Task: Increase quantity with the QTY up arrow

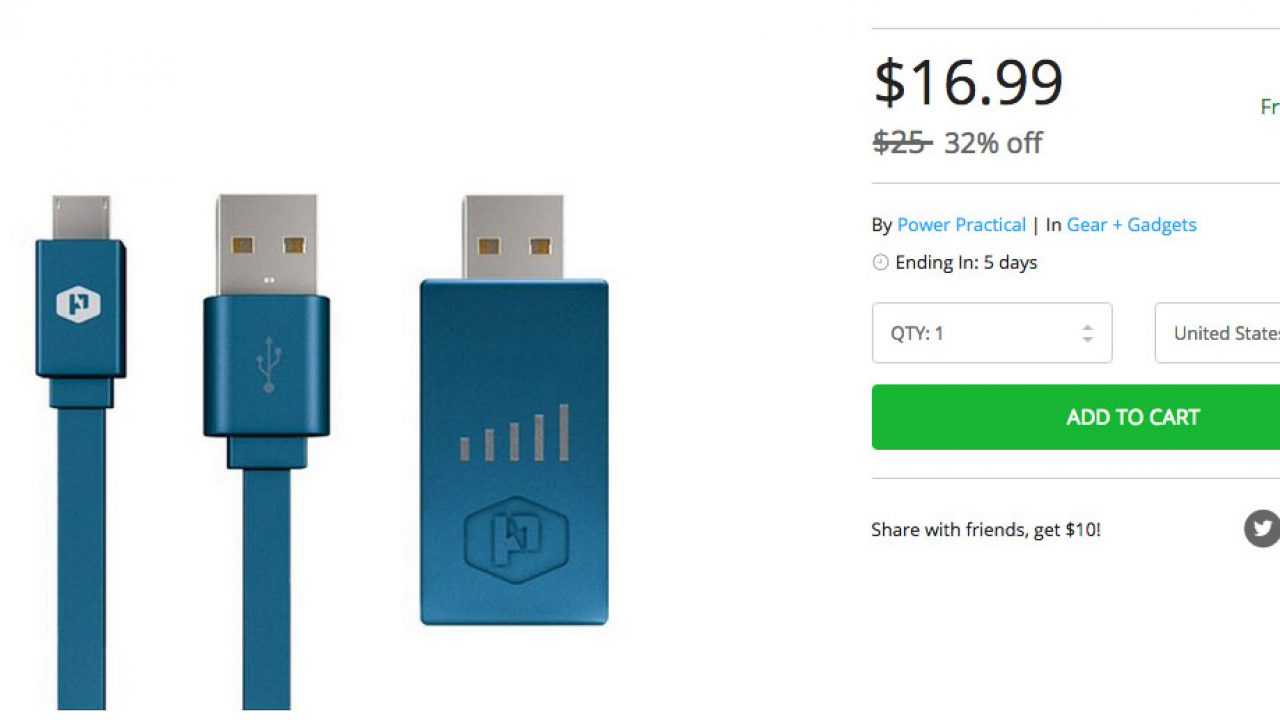Action: coord(1087,327)
